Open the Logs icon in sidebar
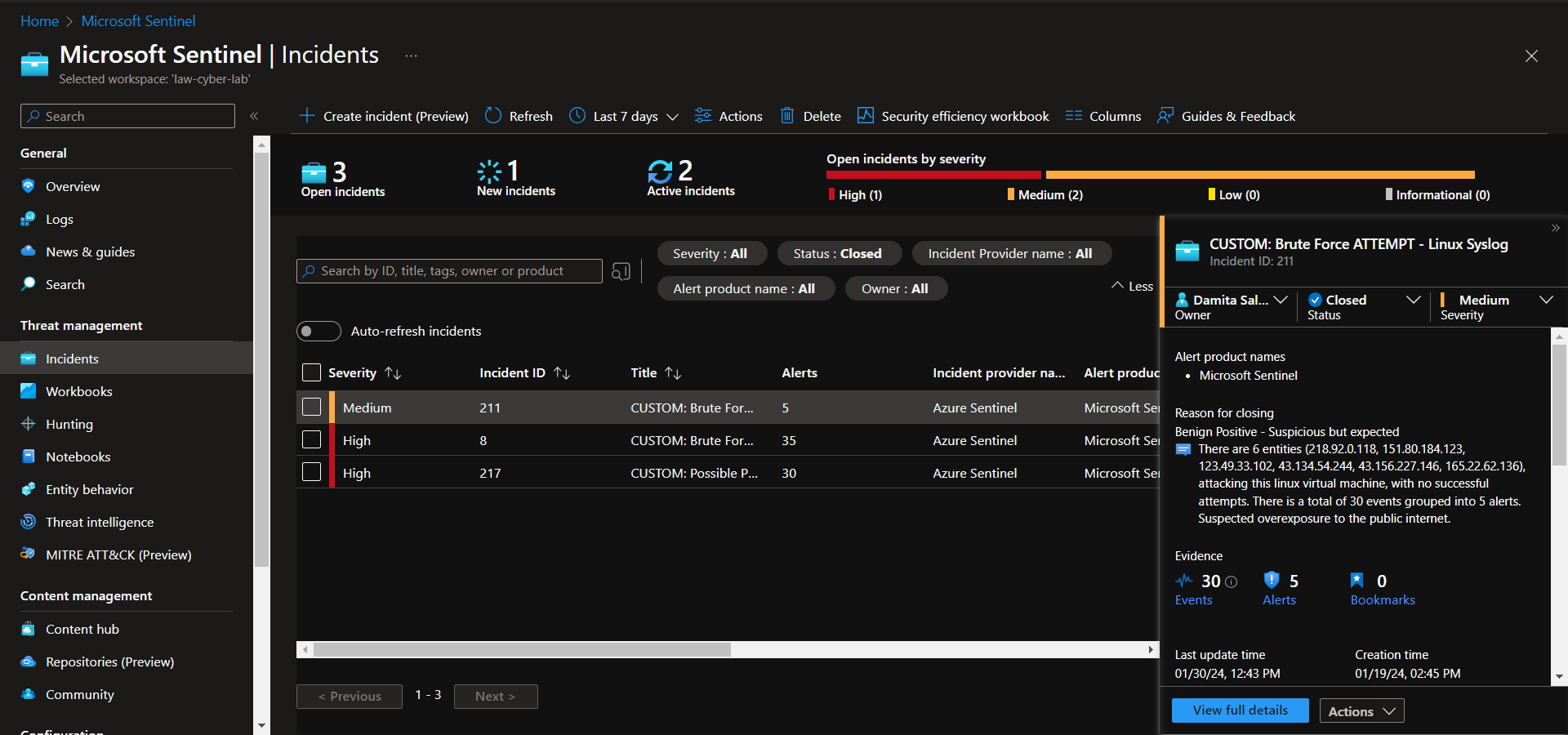 (x=29, y=219)
